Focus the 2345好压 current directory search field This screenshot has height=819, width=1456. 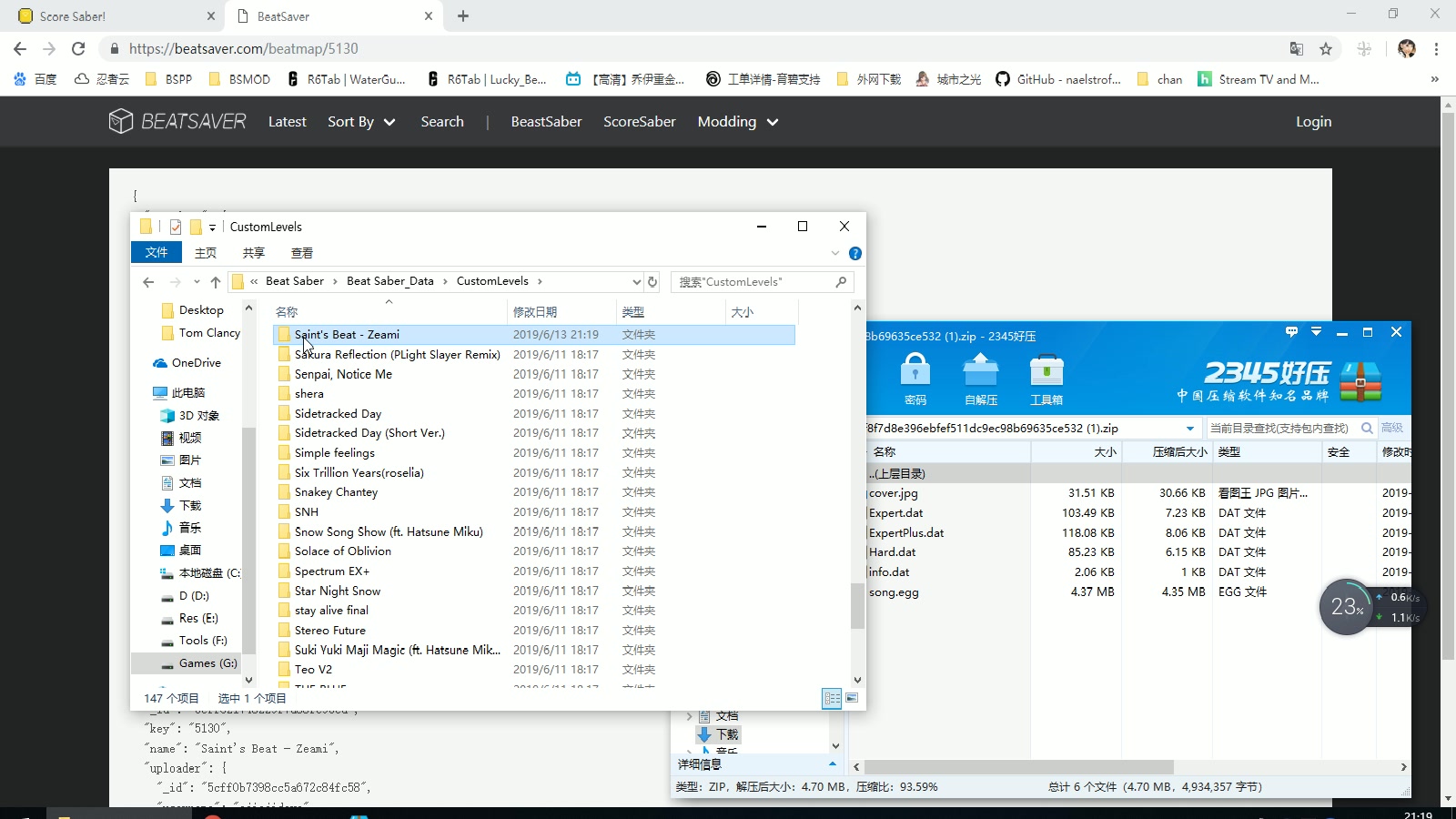pyautogui.click(x=1279, y=428)
